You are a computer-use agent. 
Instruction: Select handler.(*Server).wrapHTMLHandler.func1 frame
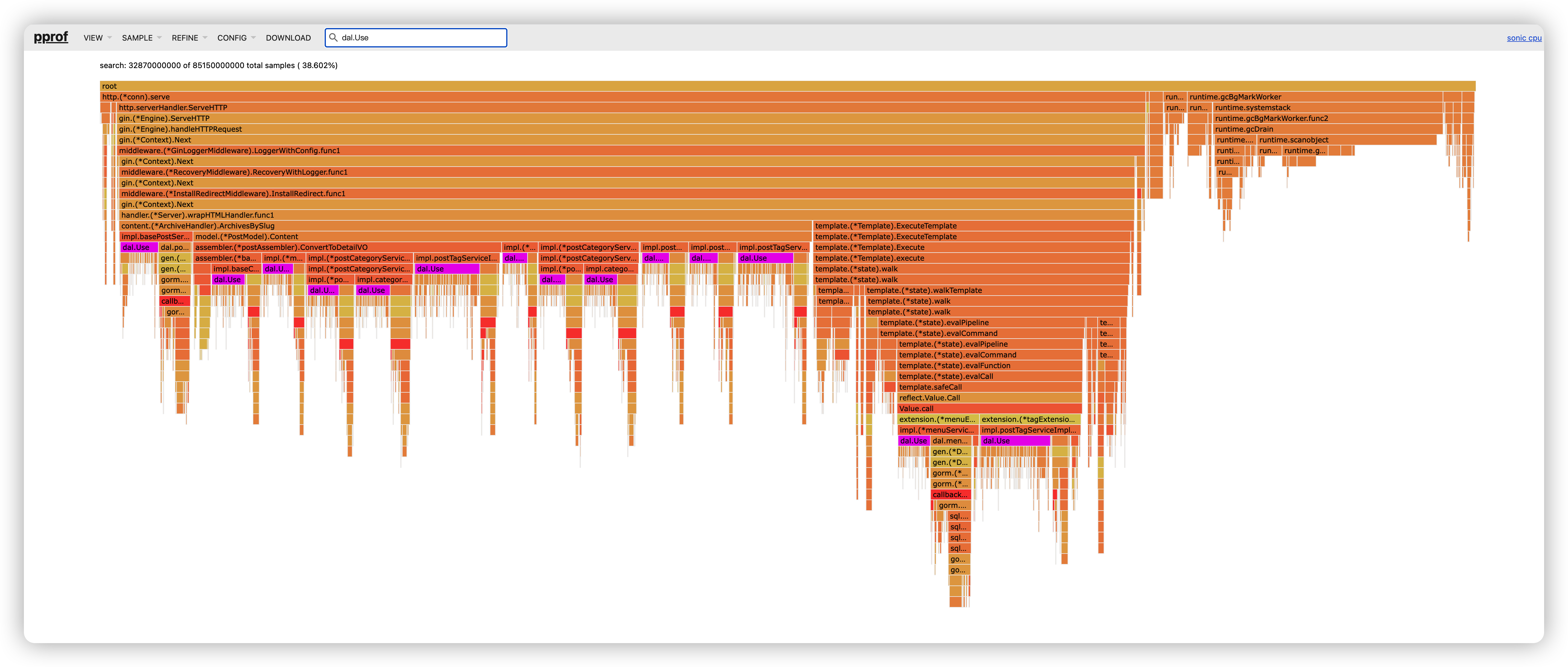coord(627,215)
